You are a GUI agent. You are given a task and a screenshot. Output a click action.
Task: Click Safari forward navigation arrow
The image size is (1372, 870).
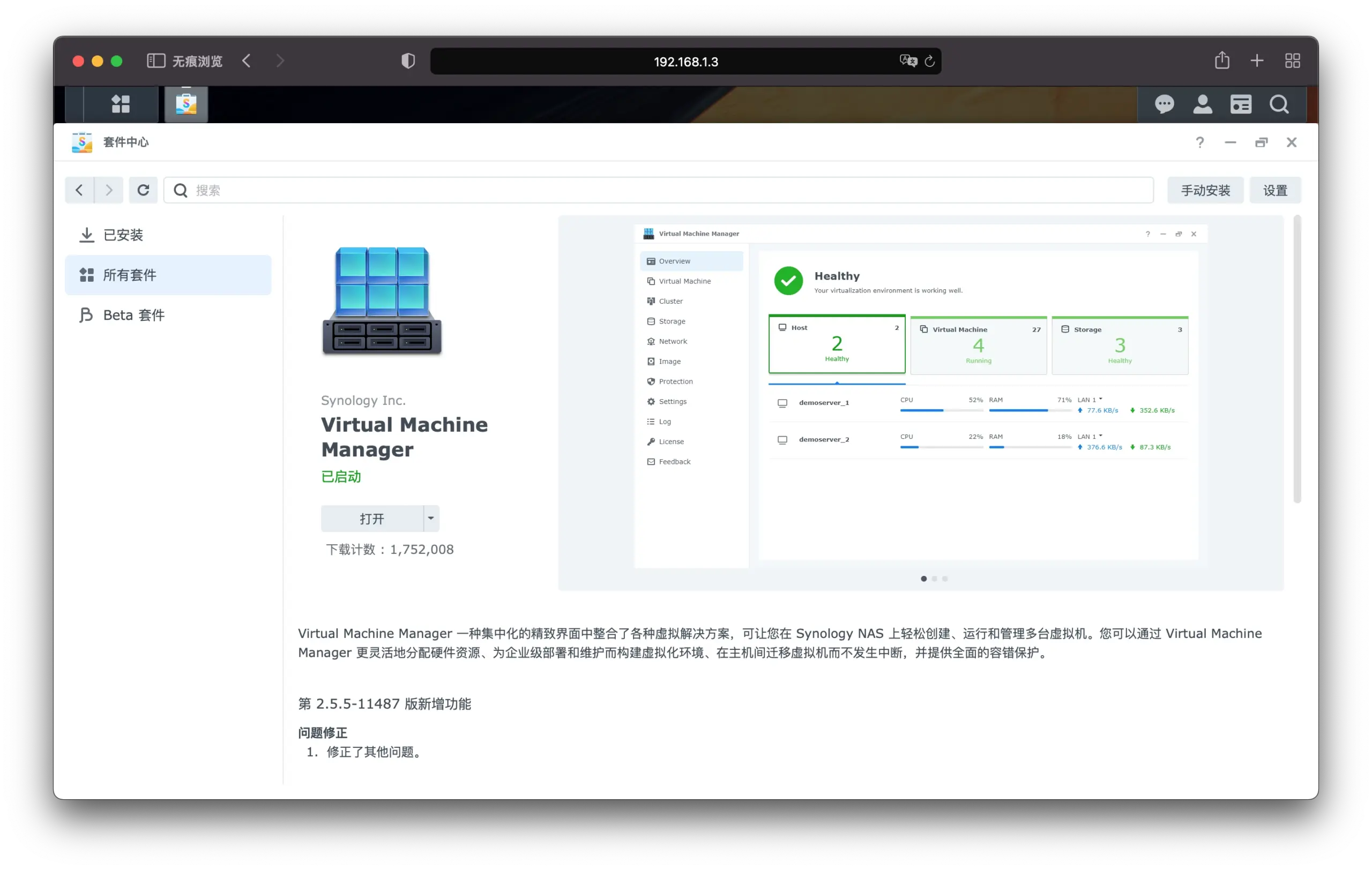coord(280,61)
